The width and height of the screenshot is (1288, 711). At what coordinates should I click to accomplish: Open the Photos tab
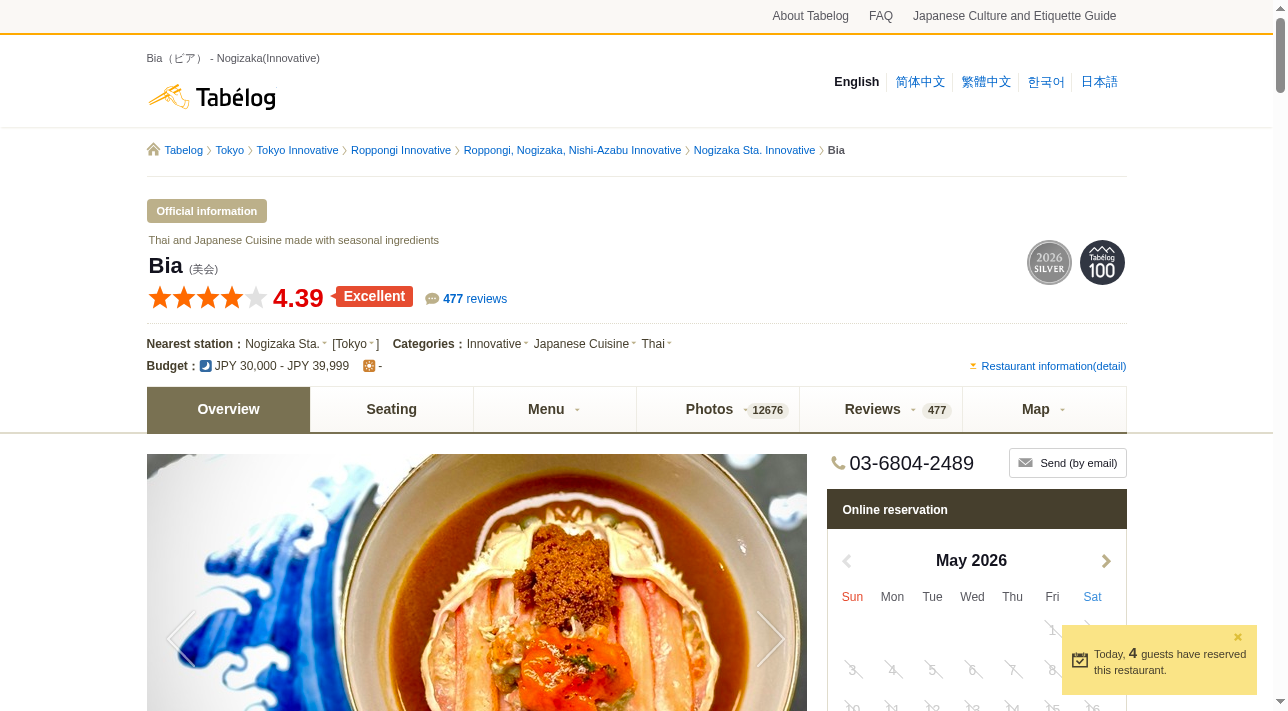tap(718, 410)
